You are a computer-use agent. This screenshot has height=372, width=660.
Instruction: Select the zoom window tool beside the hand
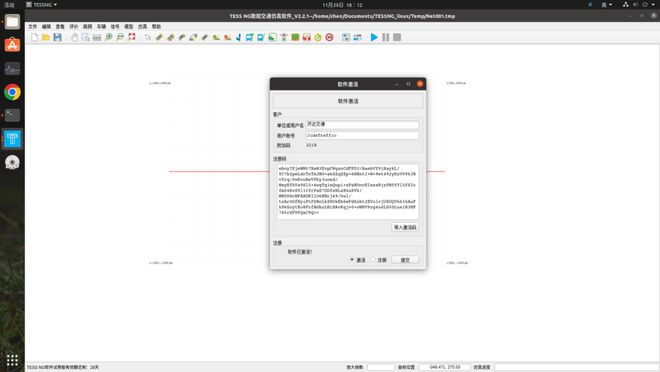[x=85, y=37]
